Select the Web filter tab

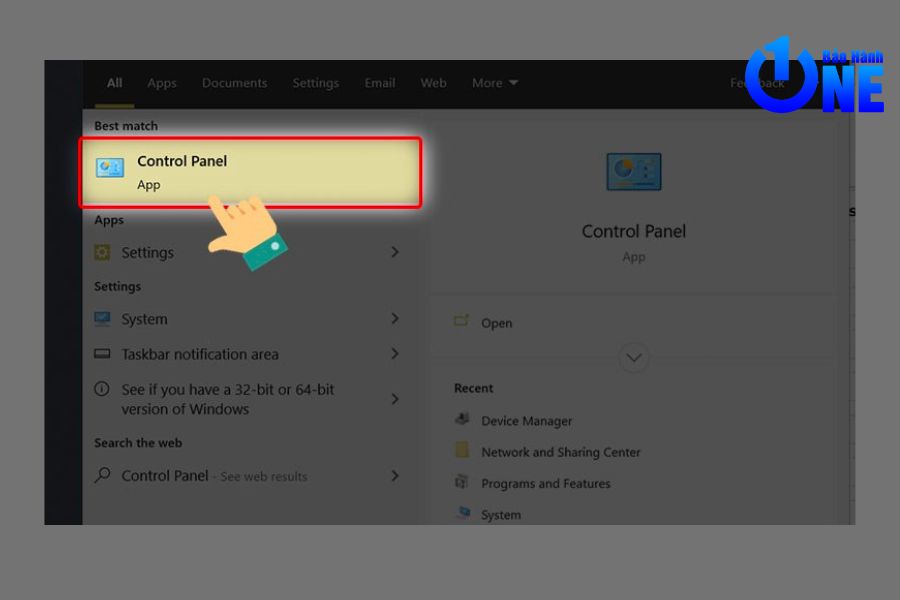pyautogui.click(x=433, y=83)
